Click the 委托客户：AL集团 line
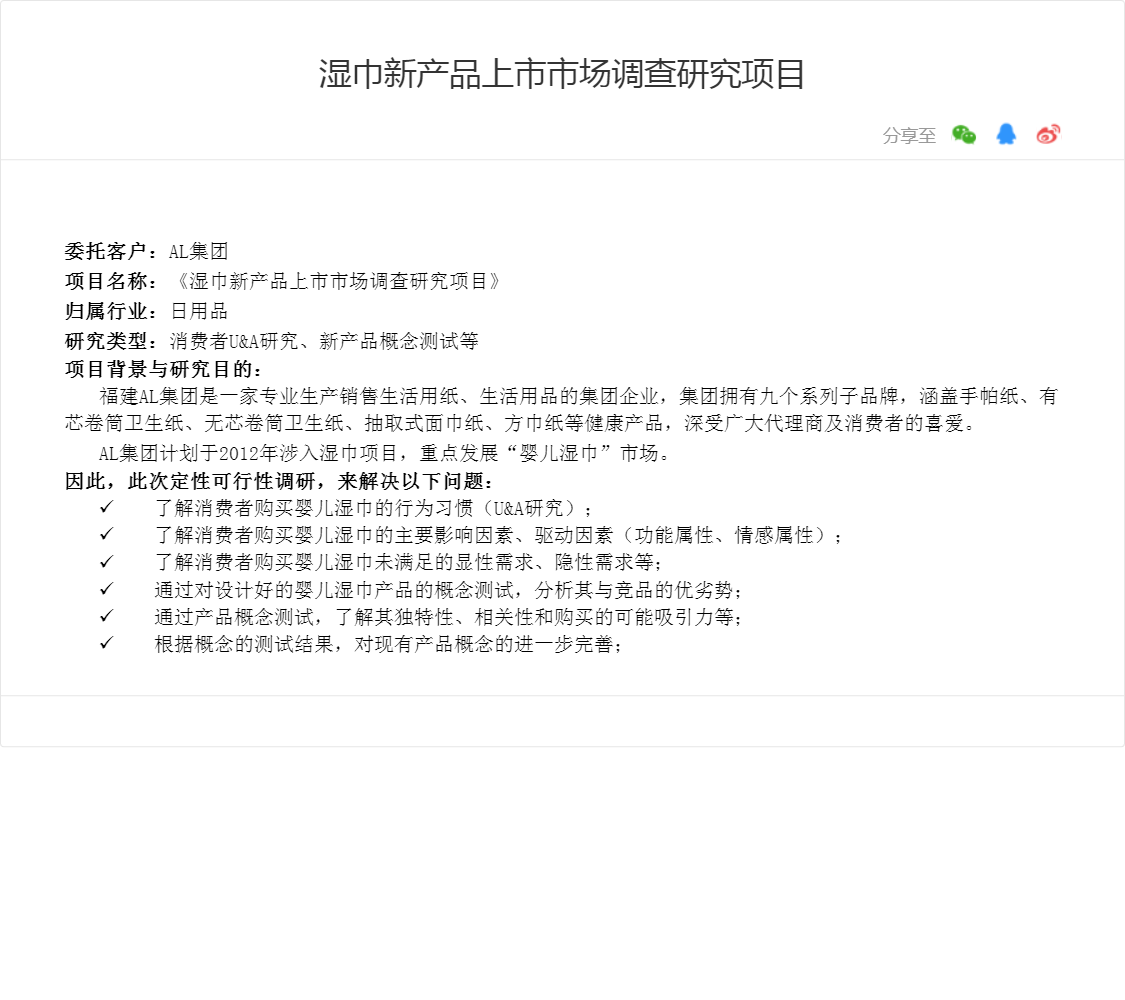 (x=146, y=251)
